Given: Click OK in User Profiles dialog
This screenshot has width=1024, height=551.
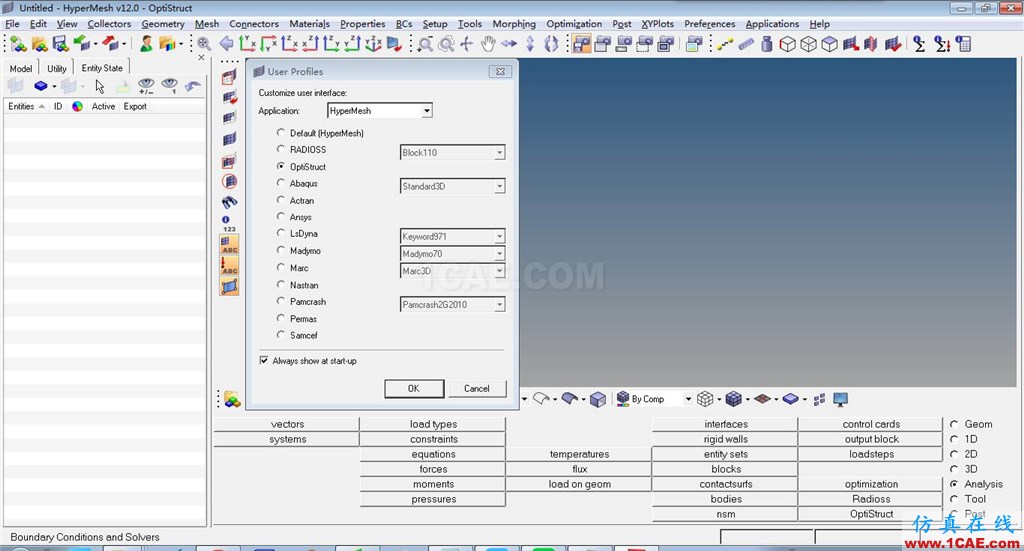Looking at the screenshot, I should pos(414,388).
